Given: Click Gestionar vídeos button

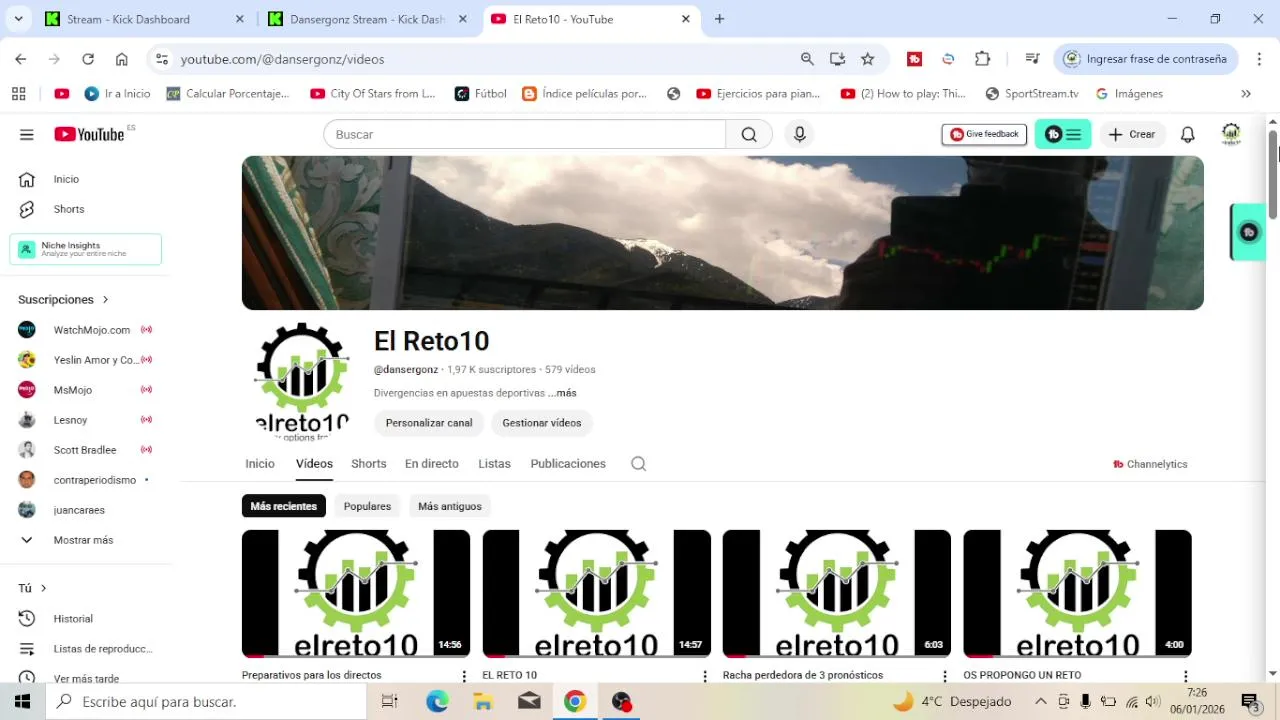Looking at the screenshot, I should (x=542, y=423).
